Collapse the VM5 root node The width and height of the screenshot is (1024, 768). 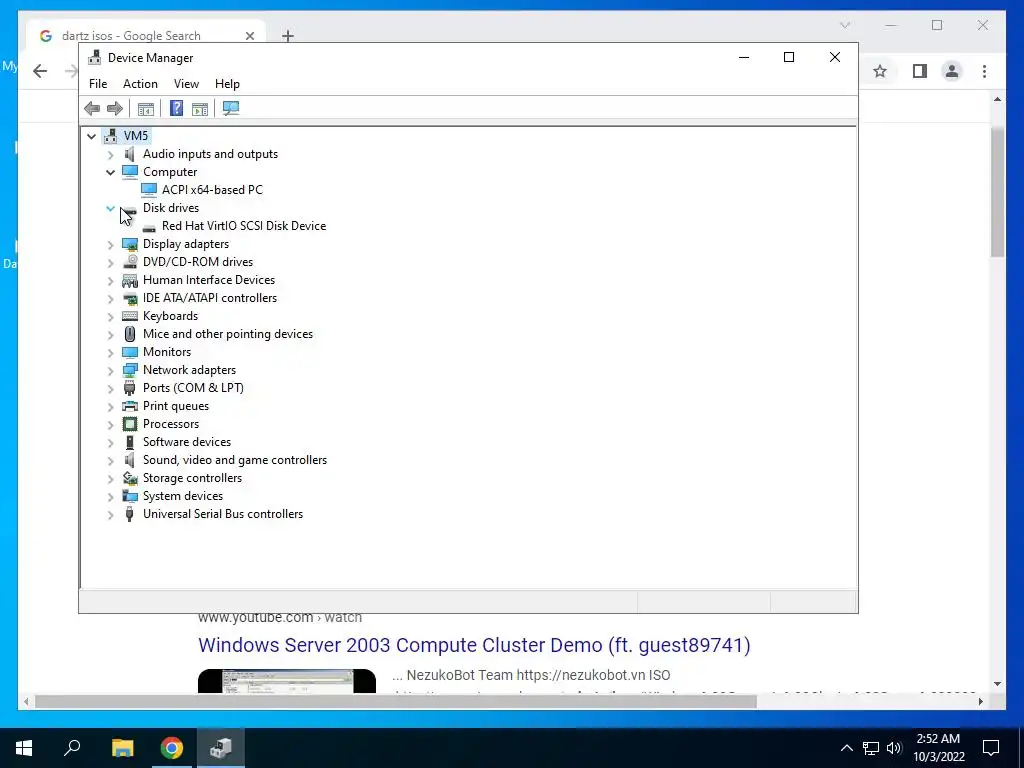(x=91, y=136)
